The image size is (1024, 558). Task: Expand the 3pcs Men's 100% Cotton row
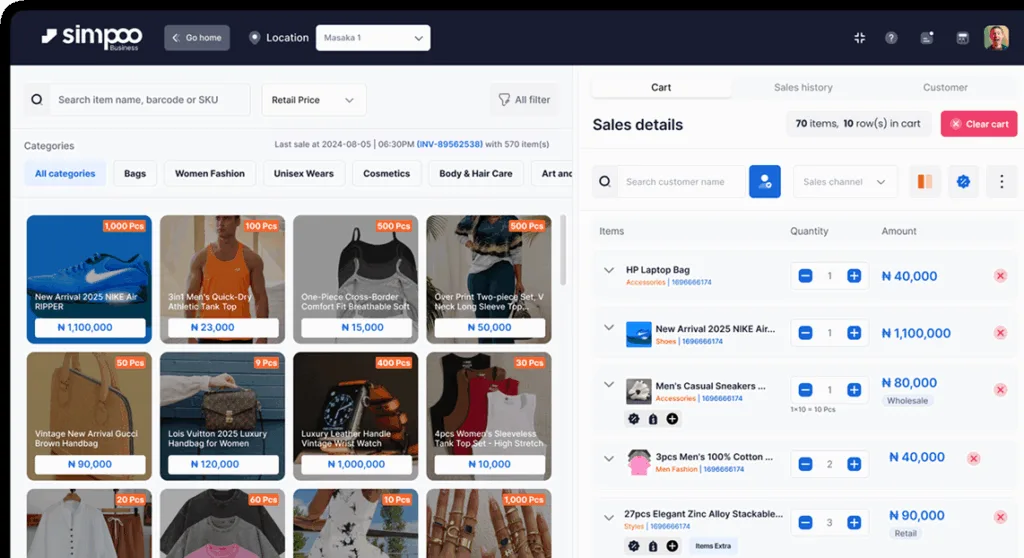tap(609, 459)
